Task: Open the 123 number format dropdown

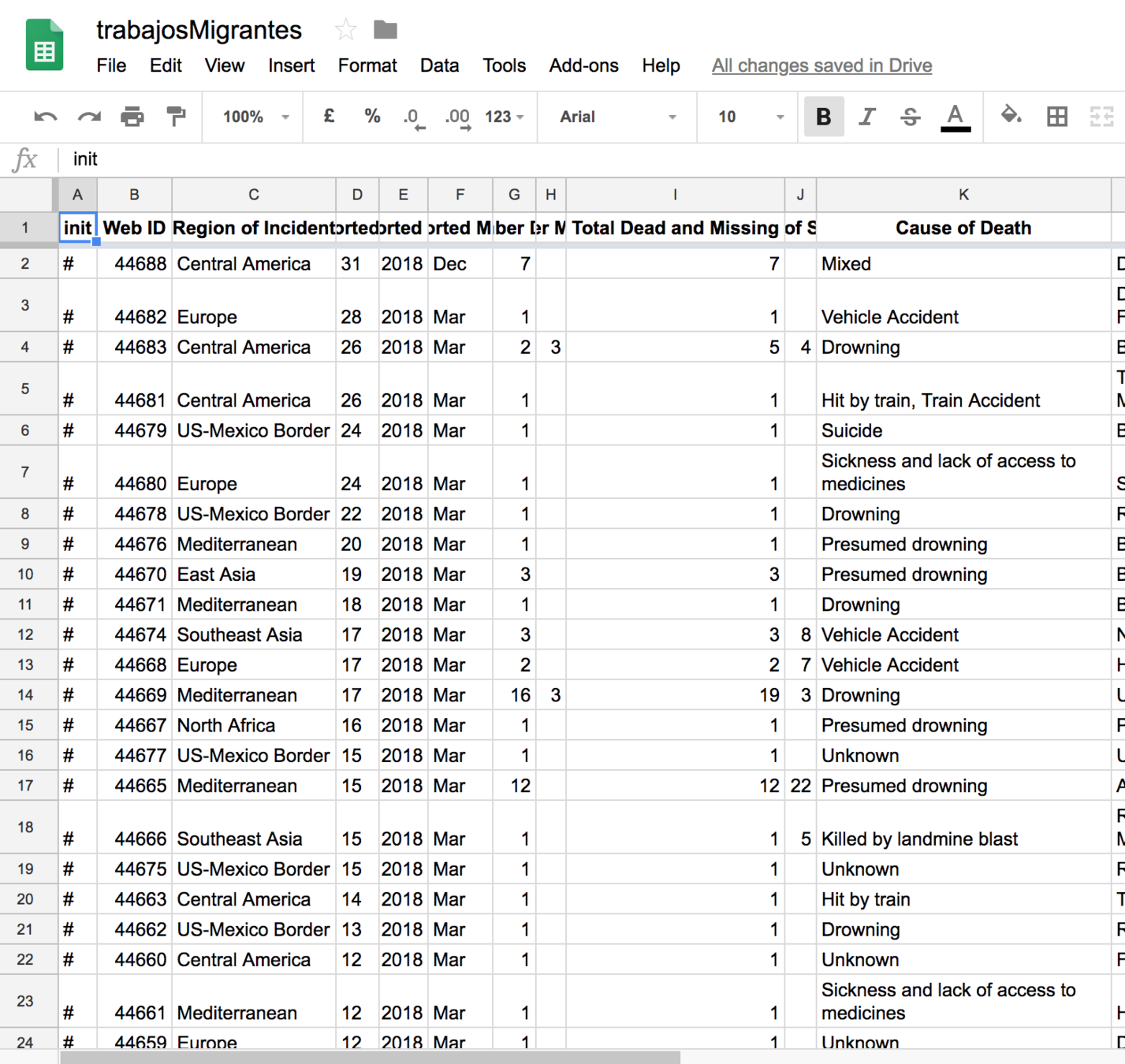Action: 505,117
